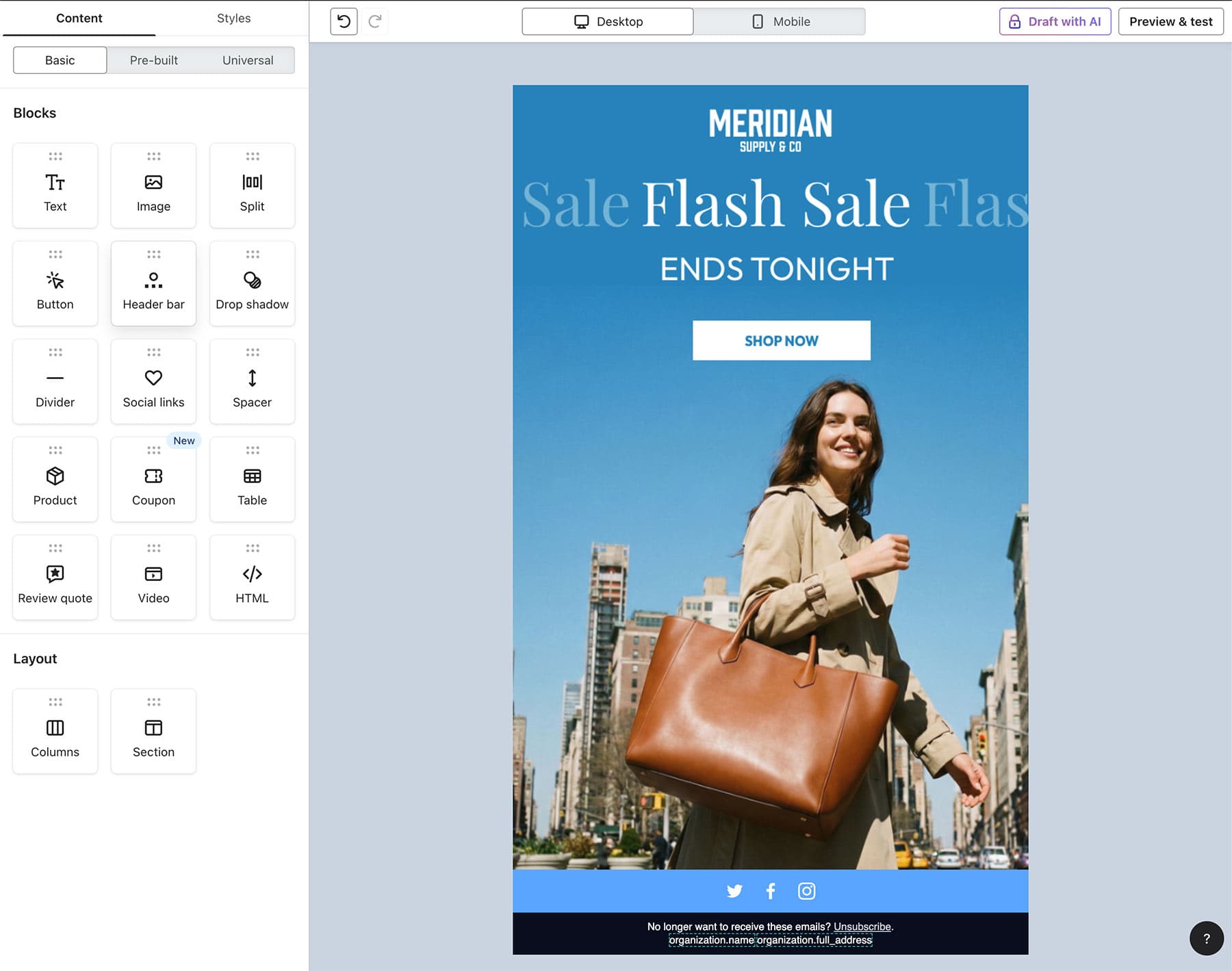The width and height of the screenshot is (1232, 971).
Task: Switch to Desktop preview mode
Action: 607,21
